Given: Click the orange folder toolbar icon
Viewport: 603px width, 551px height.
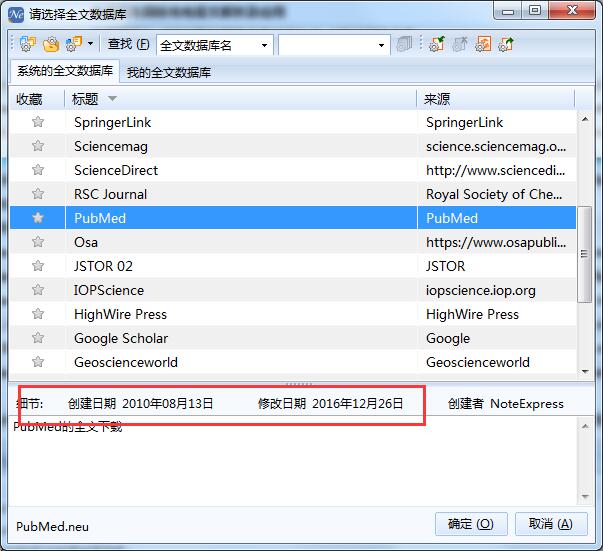Looking at the screenshot, I should point(51,45).
